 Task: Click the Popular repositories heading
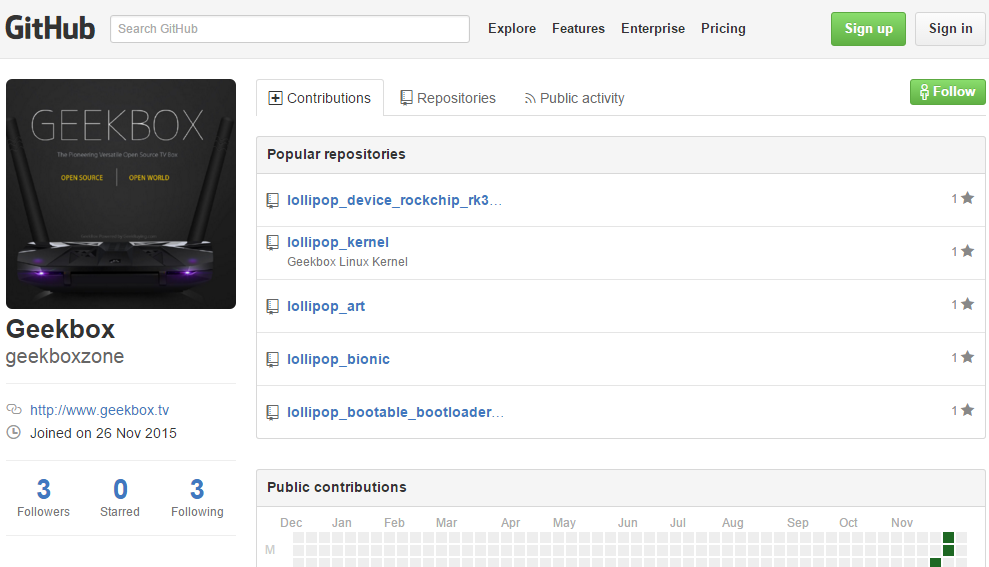coord(336,155)
